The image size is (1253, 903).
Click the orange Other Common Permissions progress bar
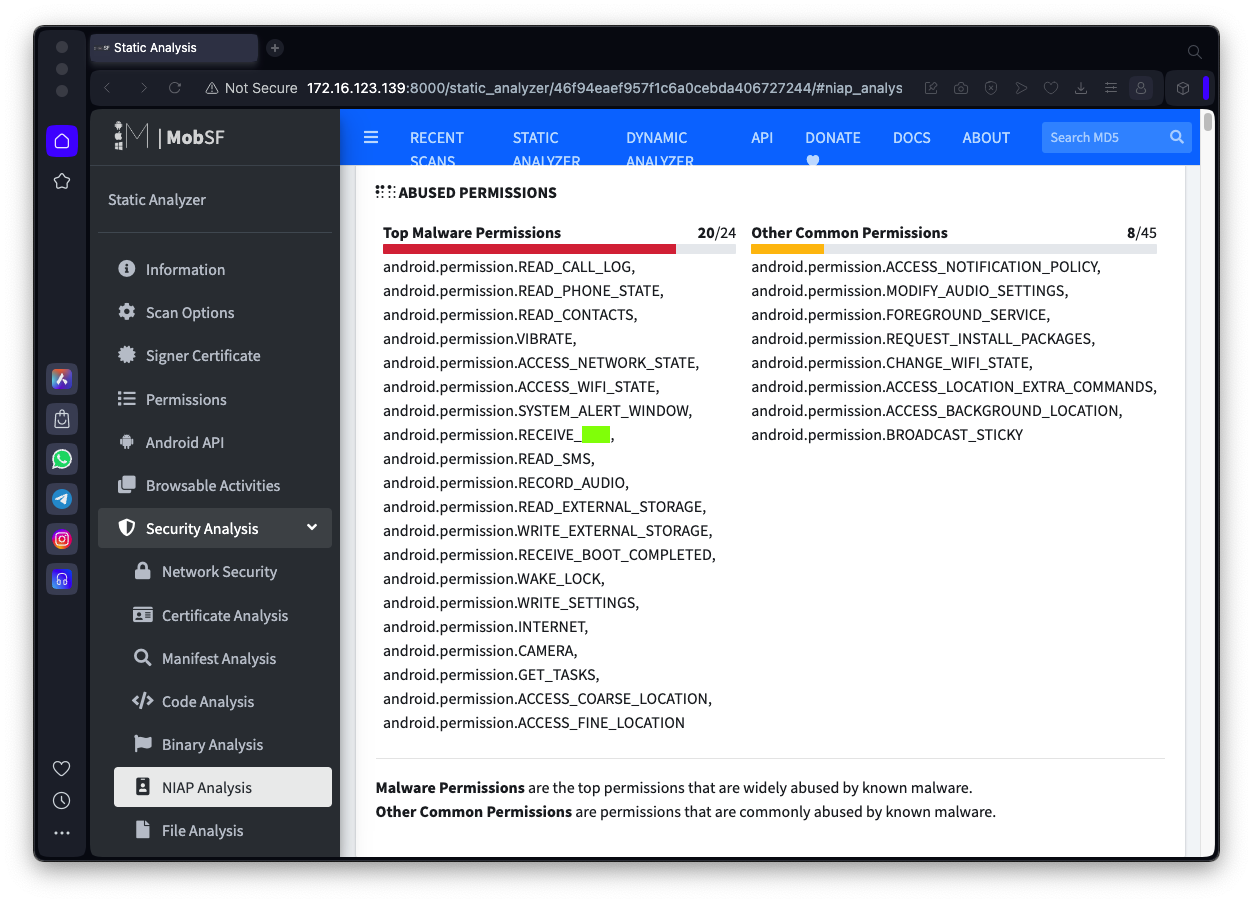[x=787, y=249]
